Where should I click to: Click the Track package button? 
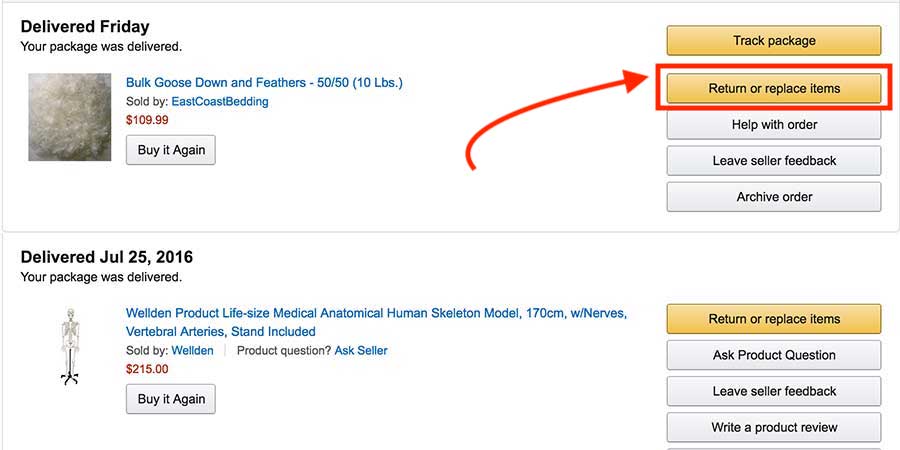(773, 41)
